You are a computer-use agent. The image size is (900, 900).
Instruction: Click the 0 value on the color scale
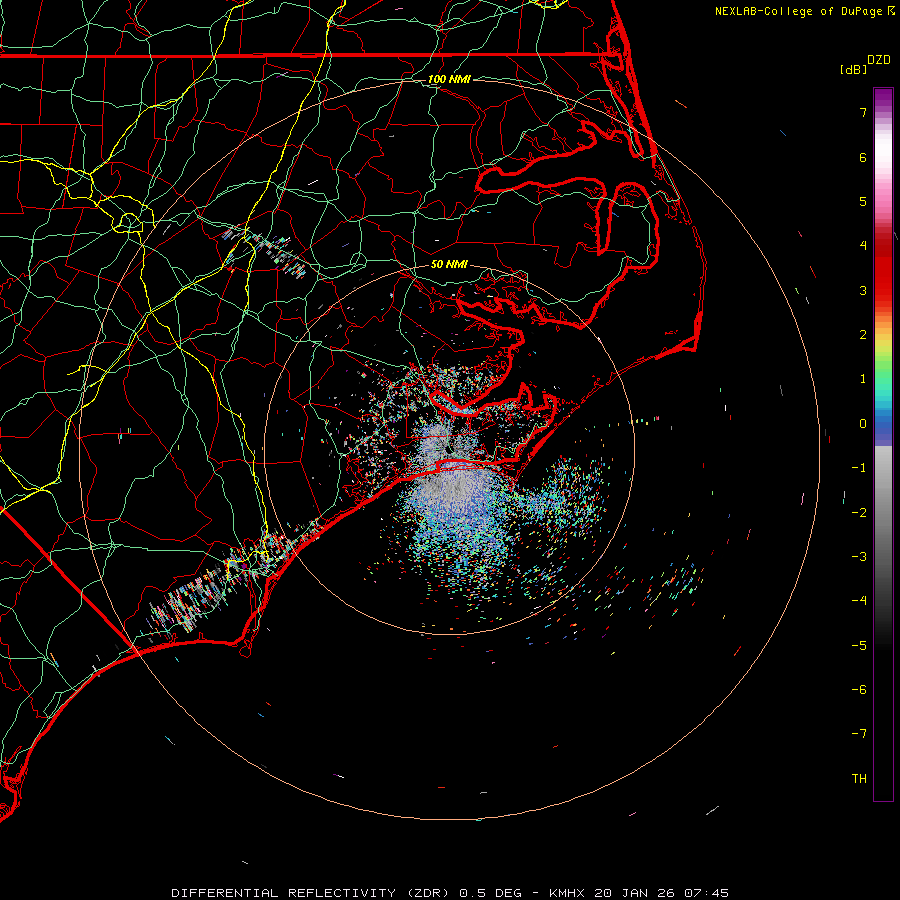pos(863,424)
